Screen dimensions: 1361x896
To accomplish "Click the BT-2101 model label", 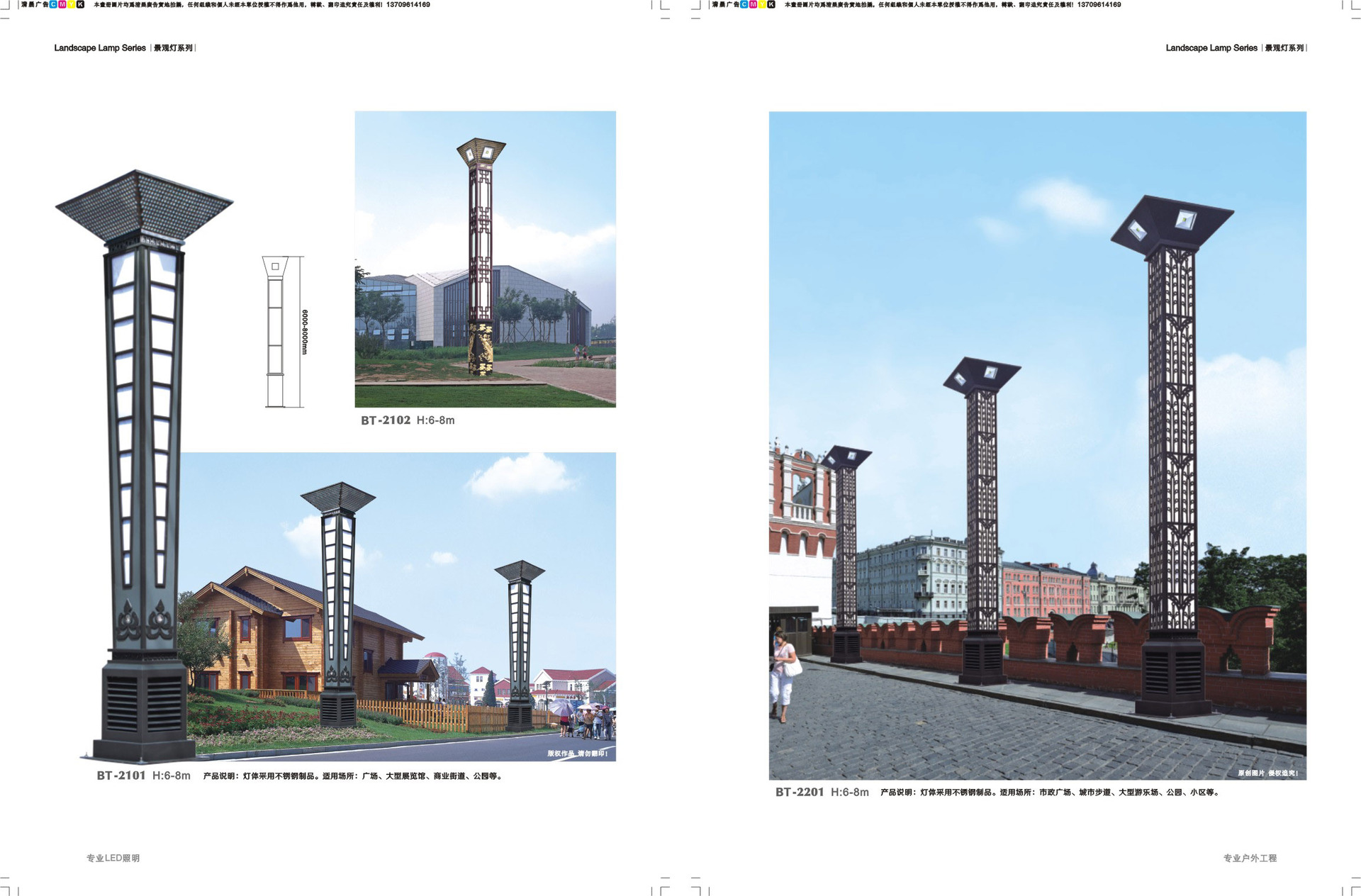I will pos(121,775).
